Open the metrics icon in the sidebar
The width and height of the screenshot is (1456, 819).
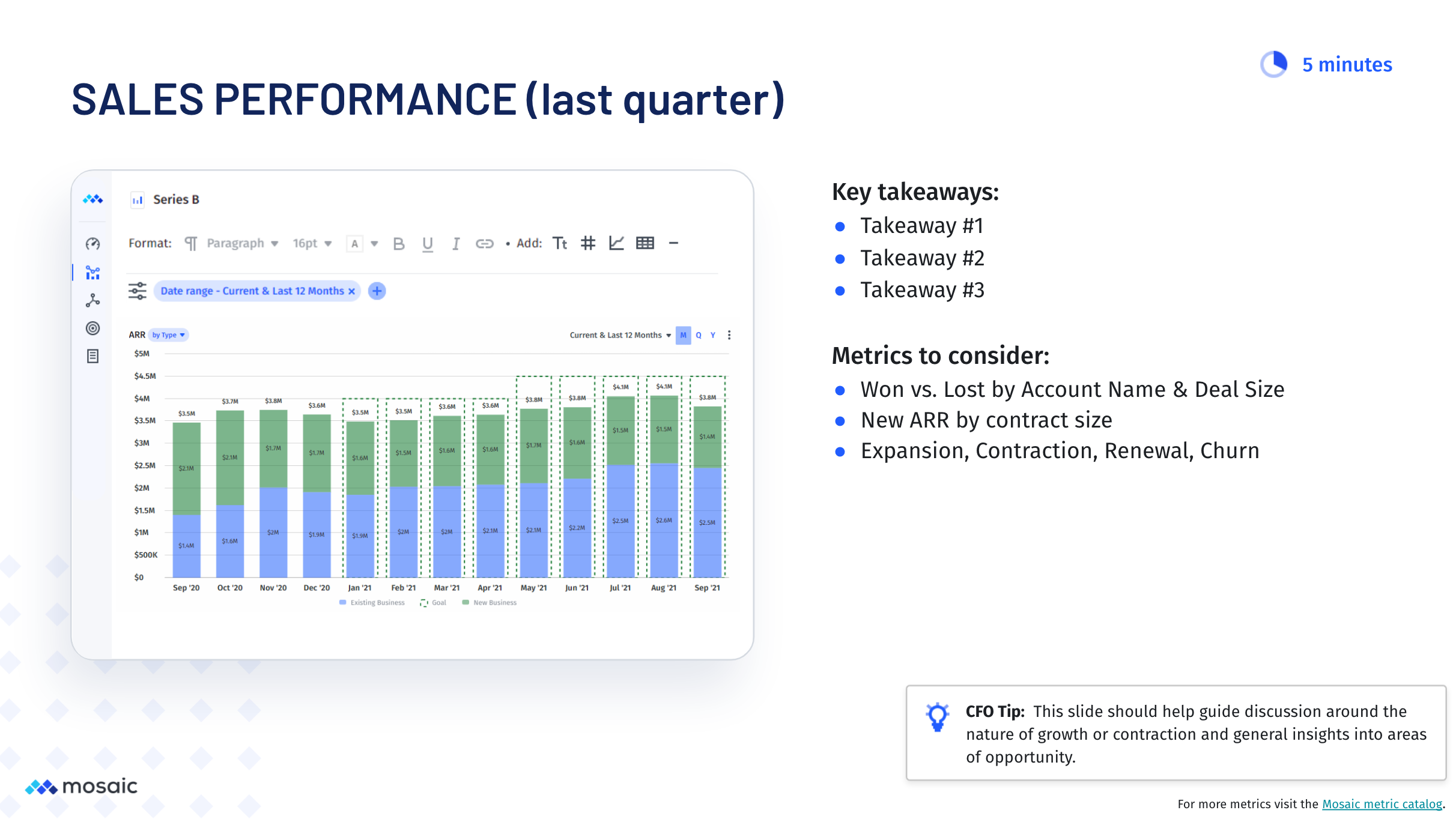click(x=93, y=273)
